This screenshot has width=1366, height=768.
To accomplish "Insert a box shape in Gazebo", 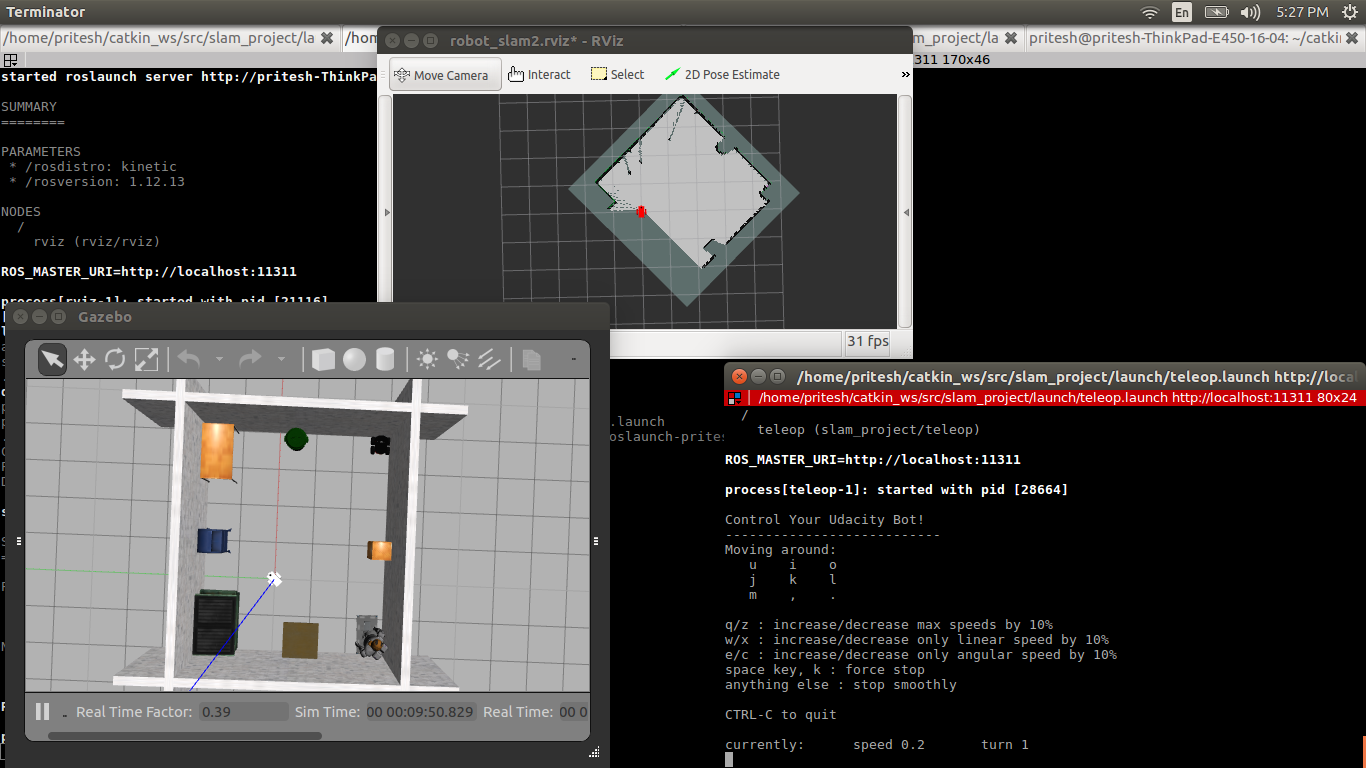I will (x=323, y=359).
